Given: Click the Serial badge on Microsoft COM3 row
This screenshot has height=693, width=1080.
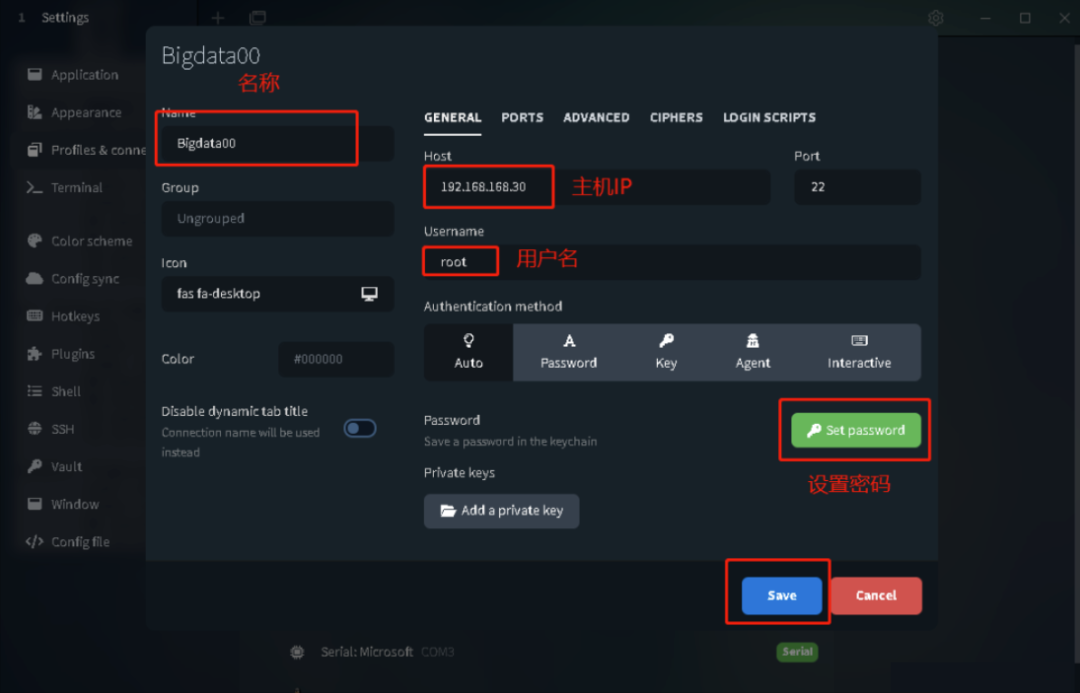Looking at the screenshot, I should pos(797,652).
